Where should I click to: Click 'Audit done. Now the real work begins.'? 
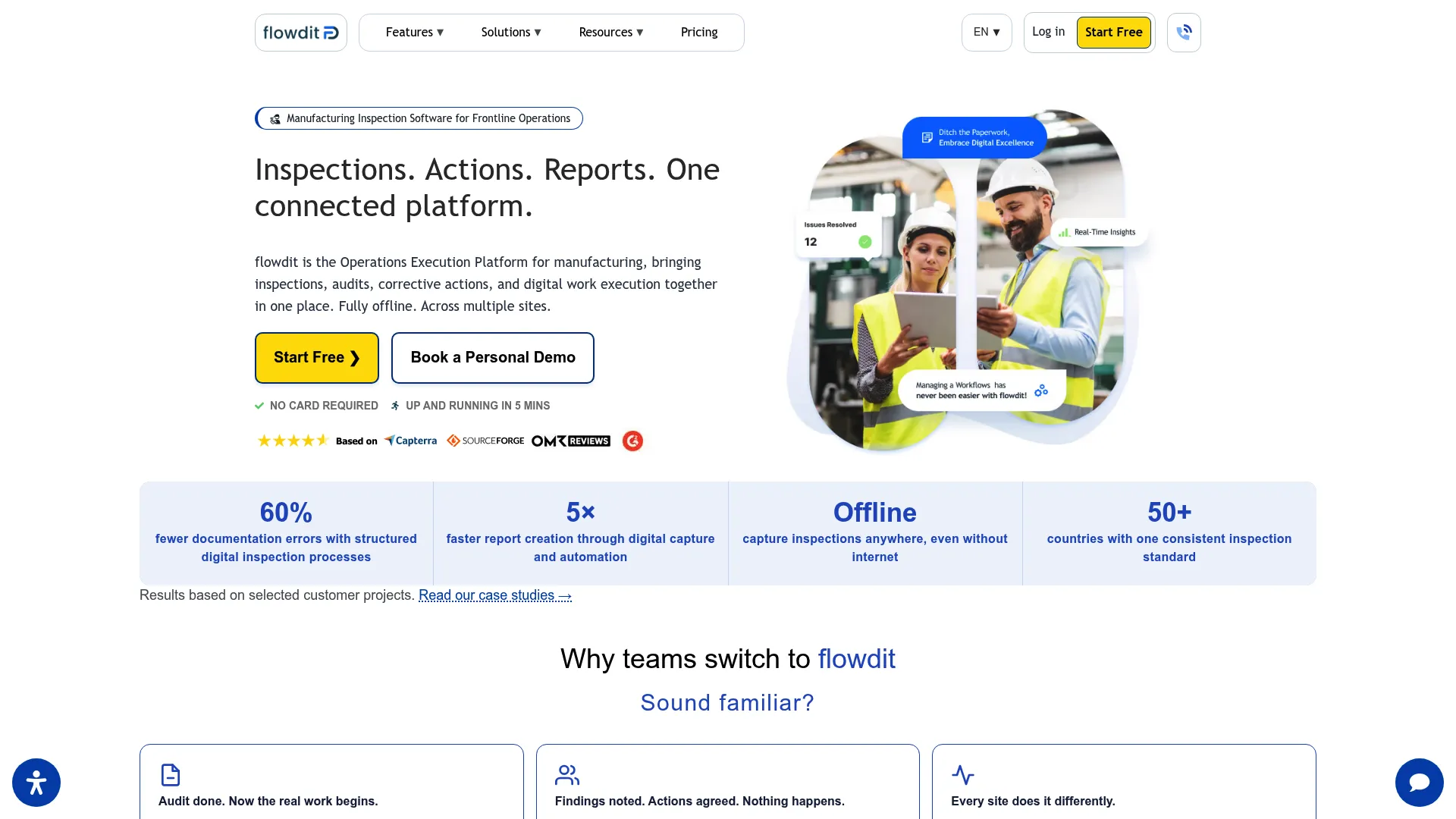[268, 802]
